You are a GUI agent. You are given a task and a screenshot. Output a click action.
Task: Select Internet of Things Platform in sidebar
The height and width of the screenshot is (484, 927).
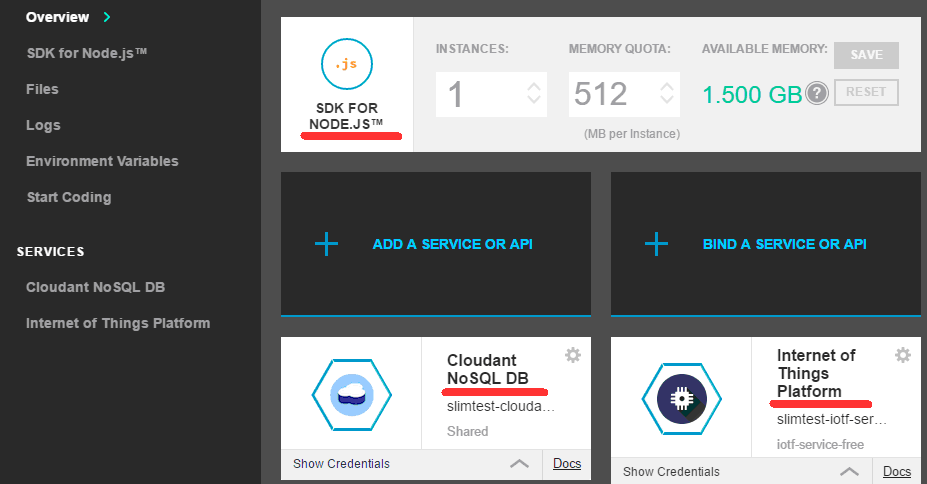point(118,323)
